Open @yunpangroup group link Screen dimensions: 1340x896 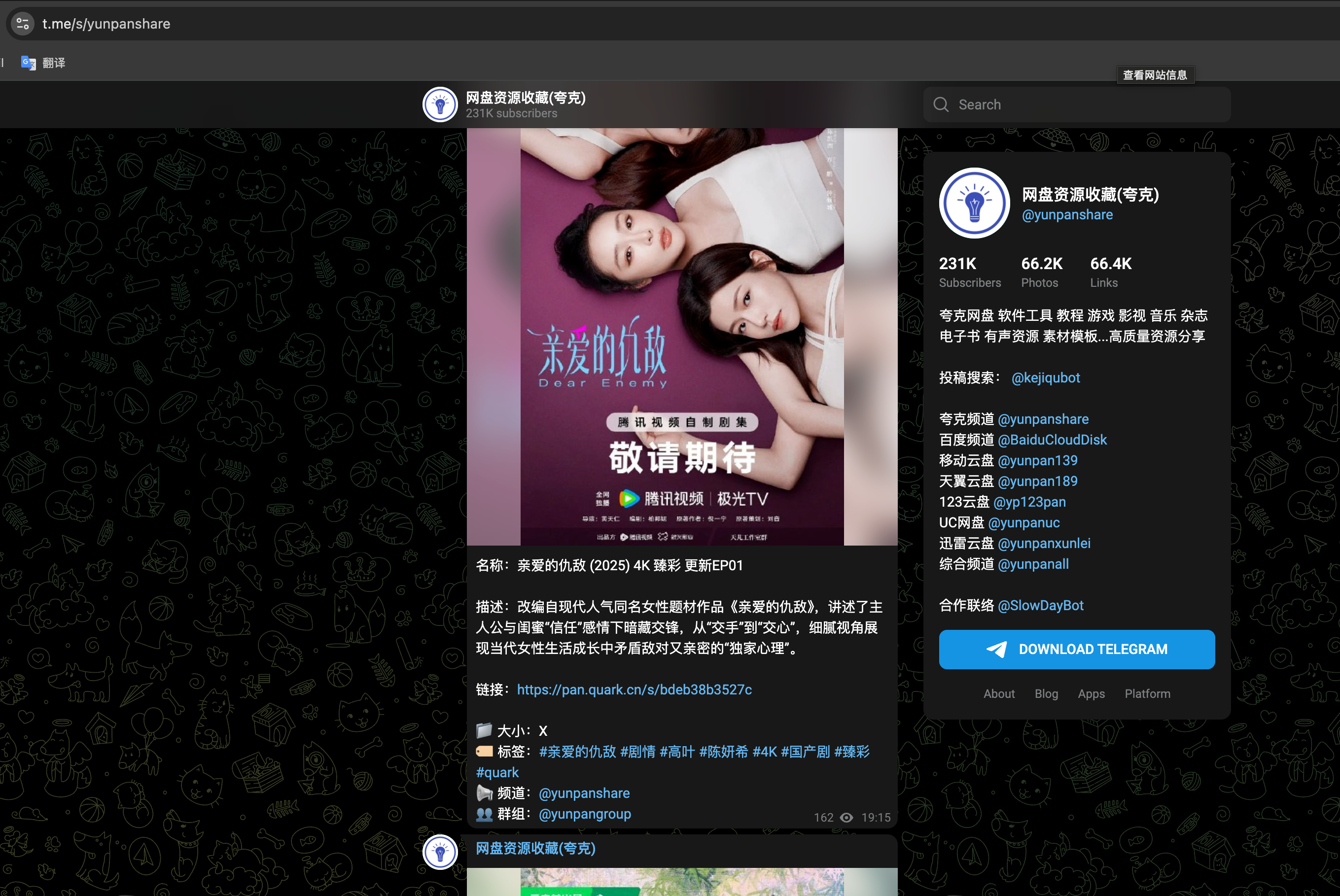(584, 814)
